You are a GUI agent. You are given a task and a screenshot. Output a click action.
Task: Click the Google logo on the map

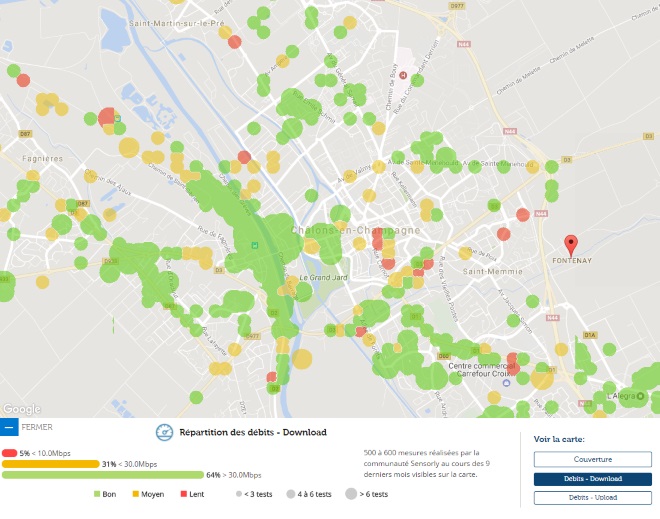point(20,409)
